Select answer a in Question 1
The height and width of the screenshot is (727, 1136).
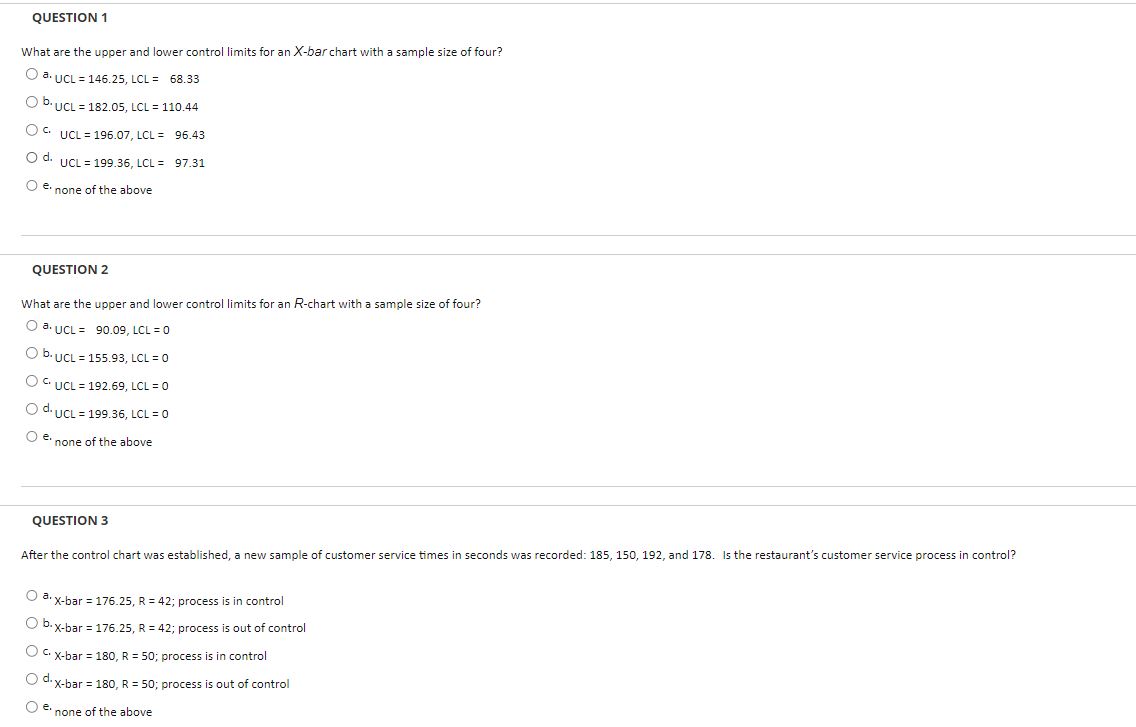point(31,73)
